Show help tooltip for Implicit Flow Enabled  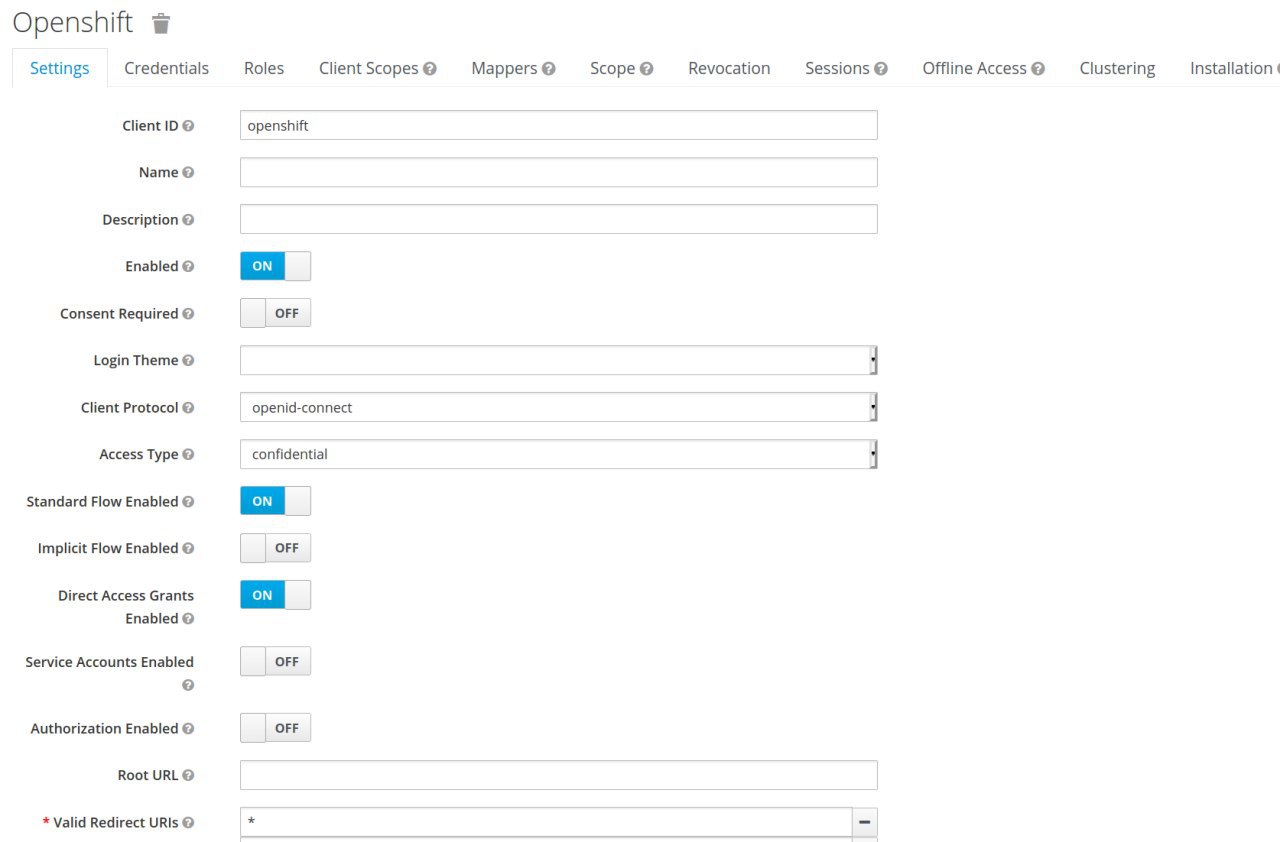click(188, 549)
